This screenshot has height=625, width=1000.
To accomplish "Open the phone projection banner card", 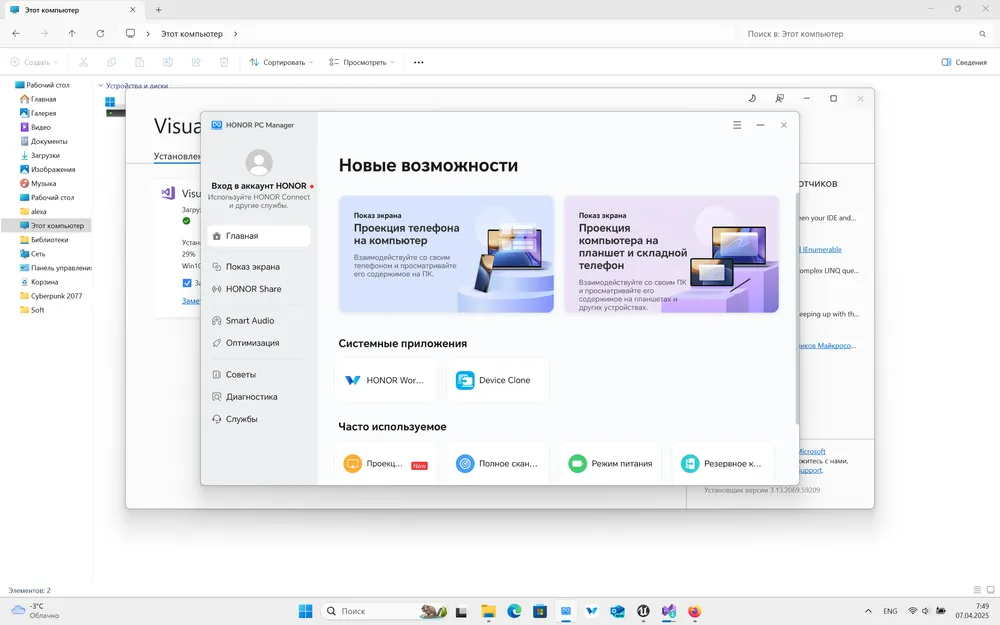I will pos(446,254).
